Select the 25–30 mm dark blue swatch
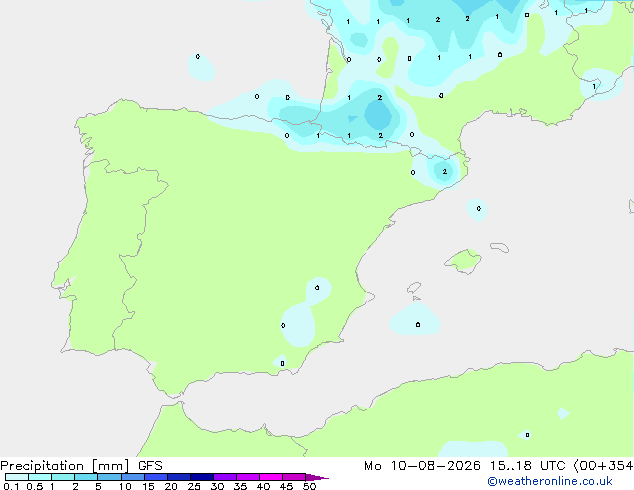This screenshot has height=490, width=634. click(202, 477)
